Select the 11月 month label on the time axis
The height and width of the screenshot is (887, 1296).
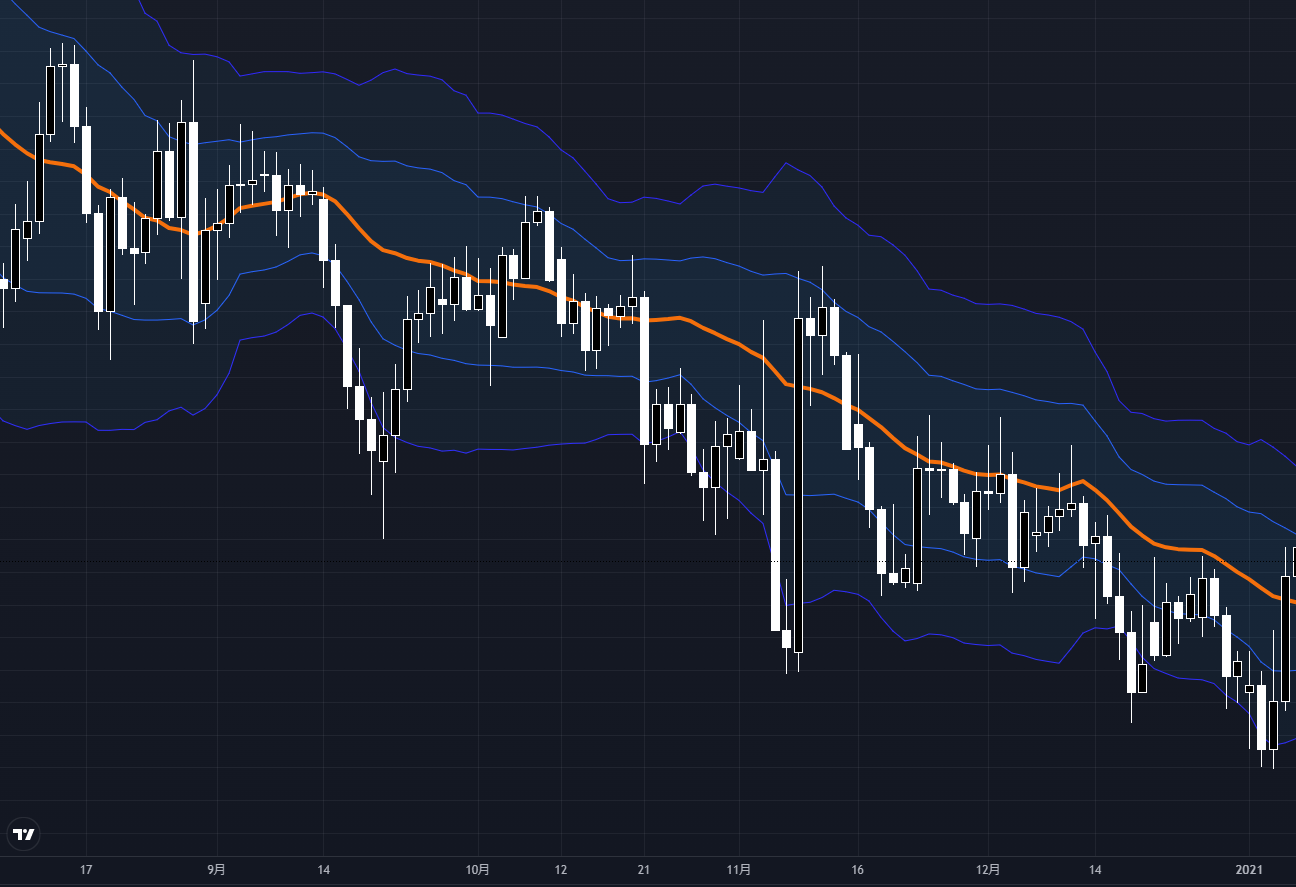pos(739,869)
